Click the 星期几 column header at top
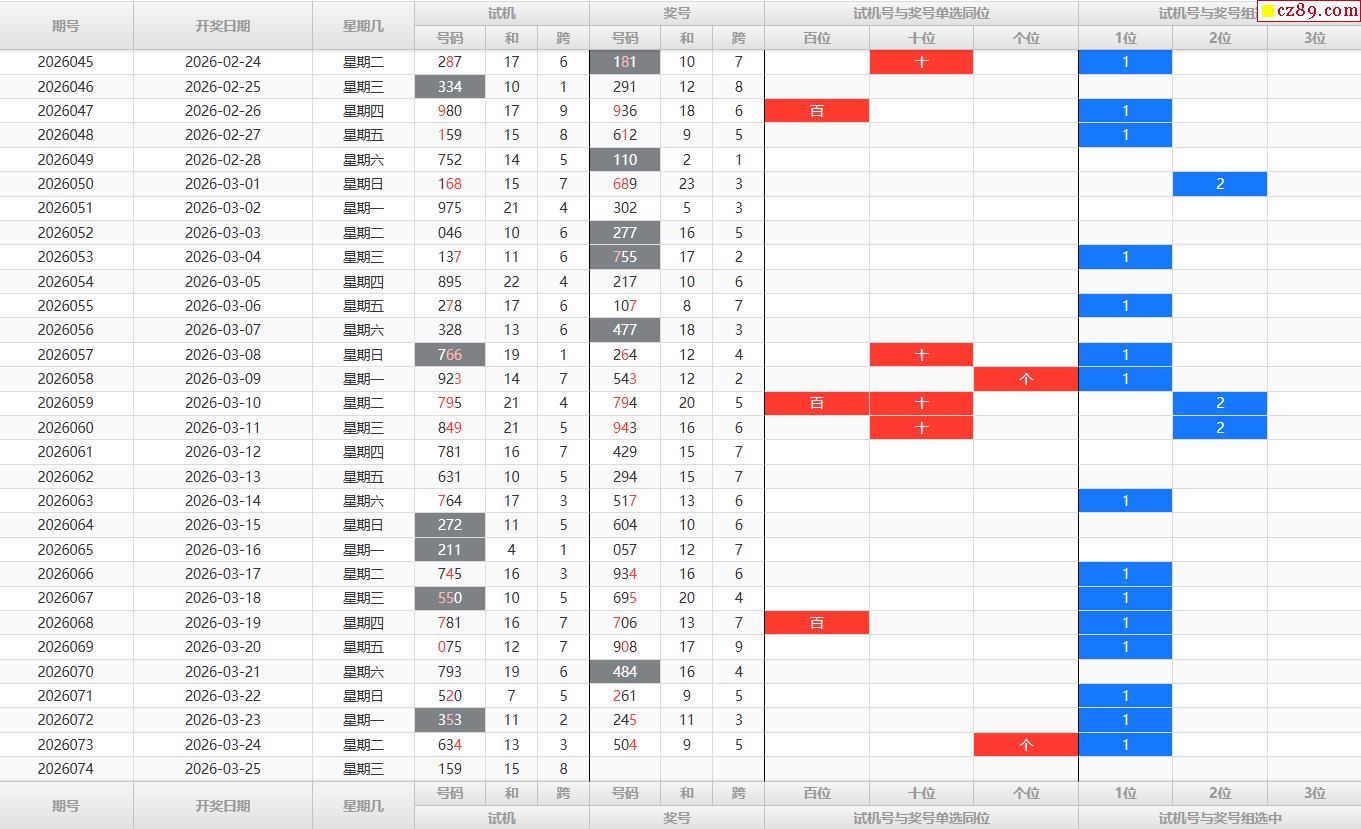The image size is (1361, 829). 363,26
